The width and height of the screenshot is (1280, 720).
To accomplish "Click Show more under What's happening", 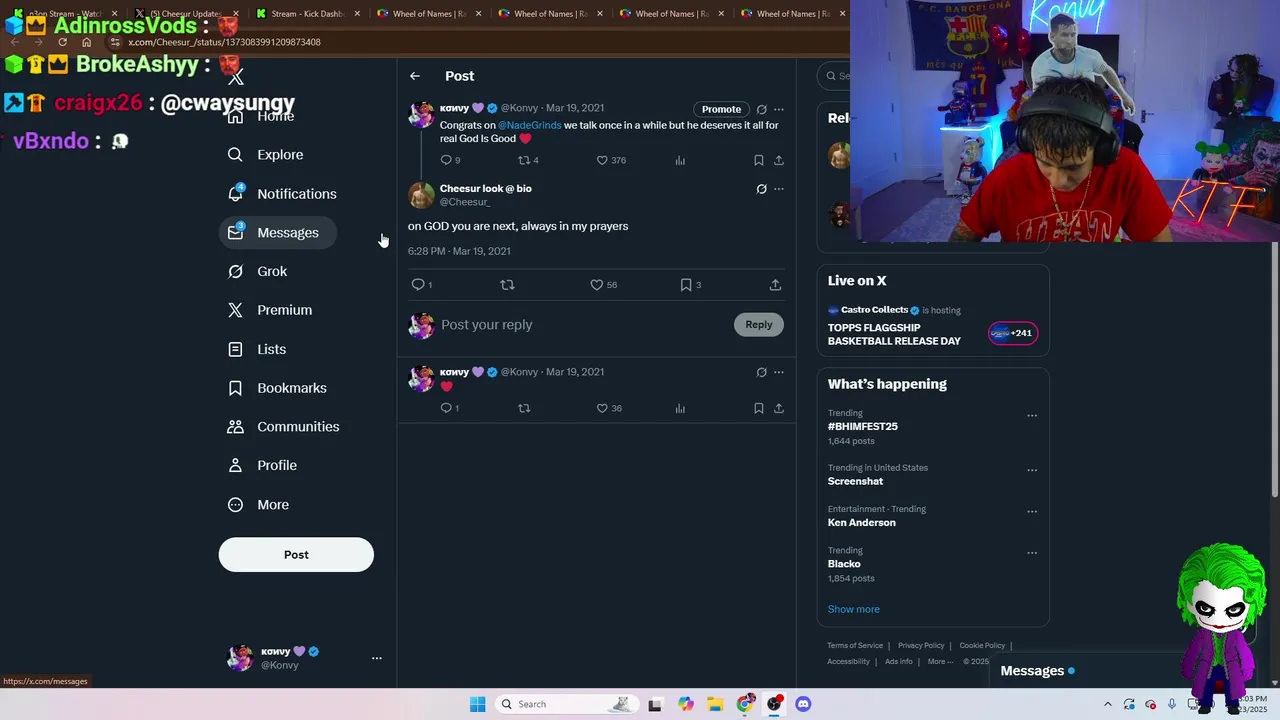I will 853,609.
